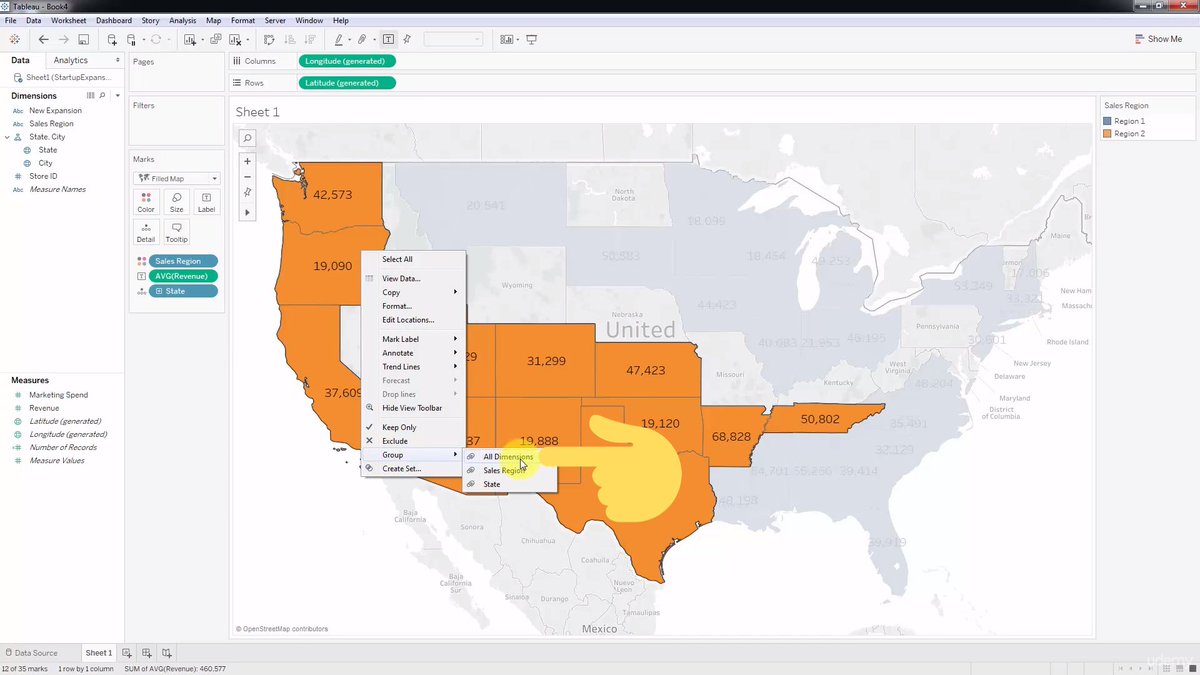Open the File menu
The height and width of the screenshot is (675, 1200).
pyautogui.click(x=10, y=20)
